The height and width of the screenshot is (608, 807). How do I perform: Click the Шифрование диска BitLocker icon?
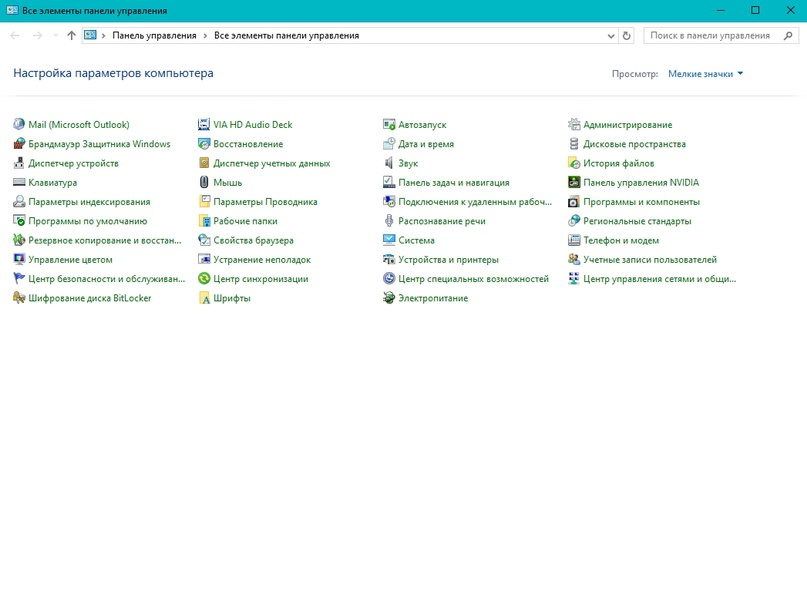(19, 298)
